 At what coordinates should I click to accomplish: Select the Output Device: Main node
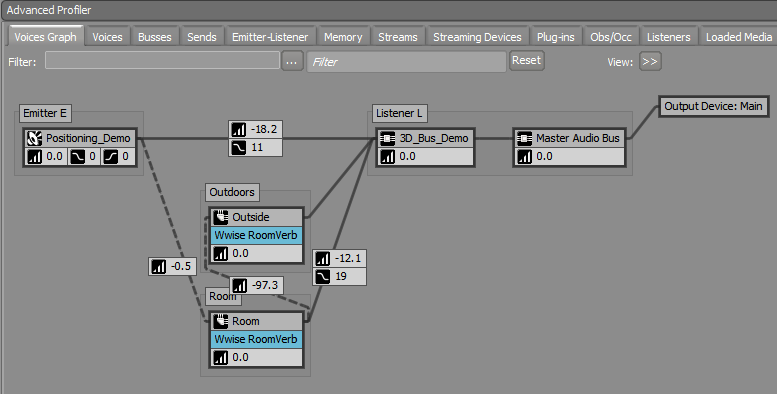tap(713, 107)
